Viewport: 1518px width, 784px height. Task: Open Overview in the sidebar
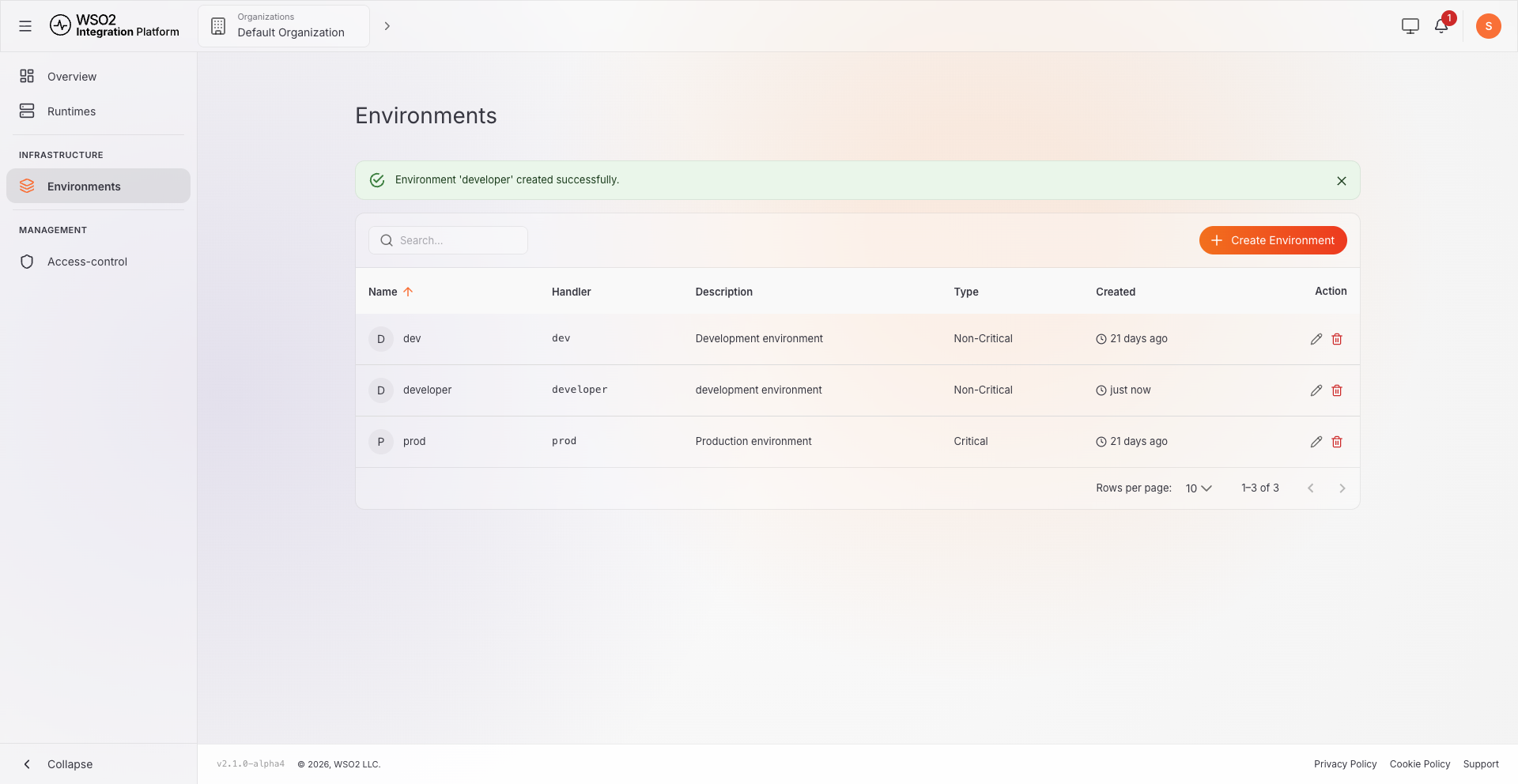click(x=98, y=77)
